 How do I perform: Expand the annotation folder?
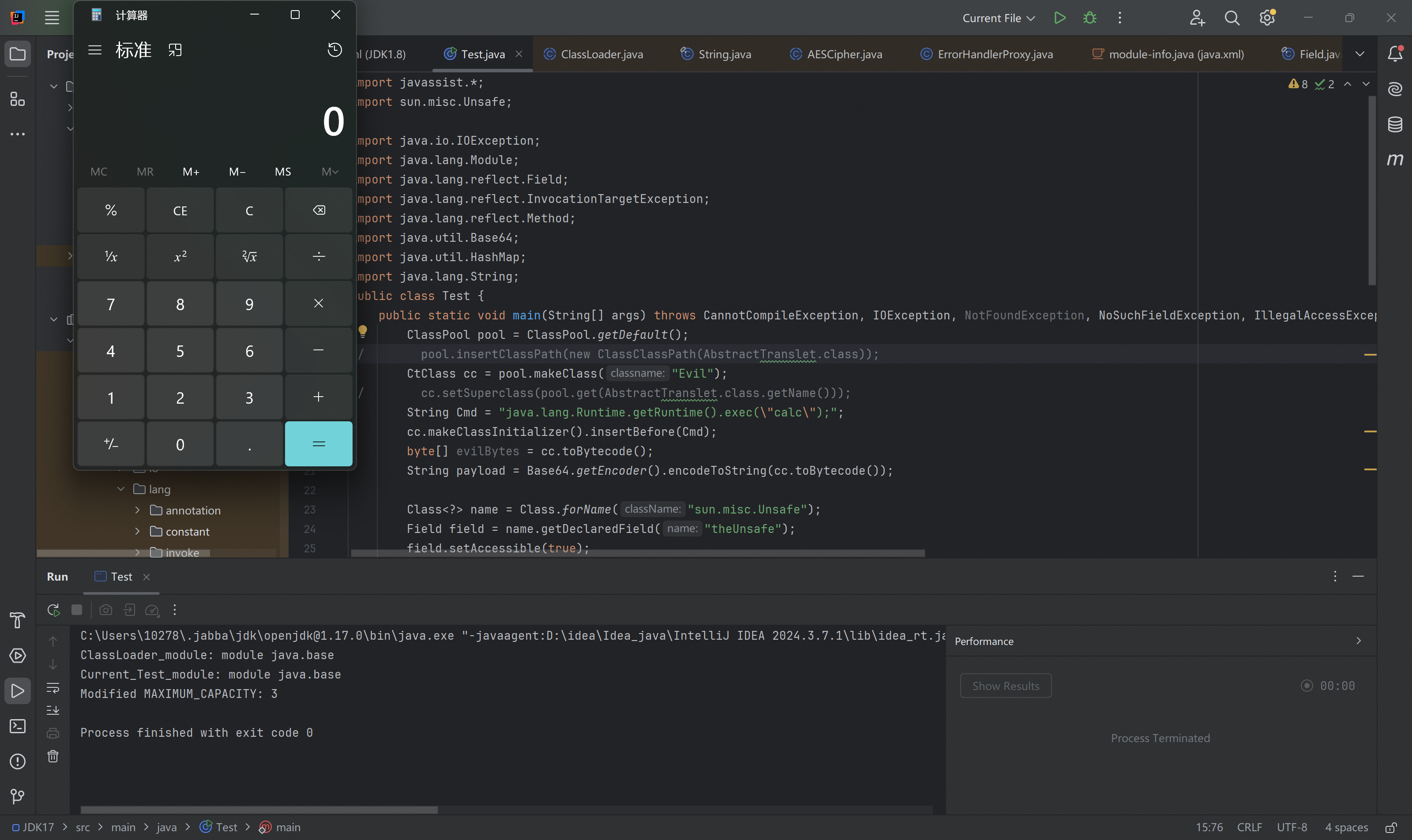click(137, 510)
